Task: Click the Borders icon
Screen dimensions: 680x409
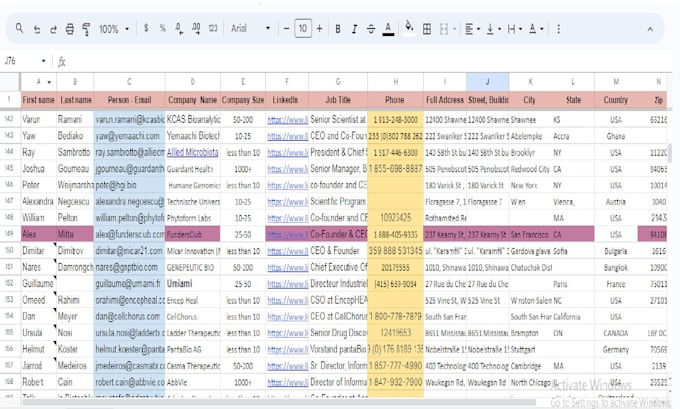Action: (427, 29)
